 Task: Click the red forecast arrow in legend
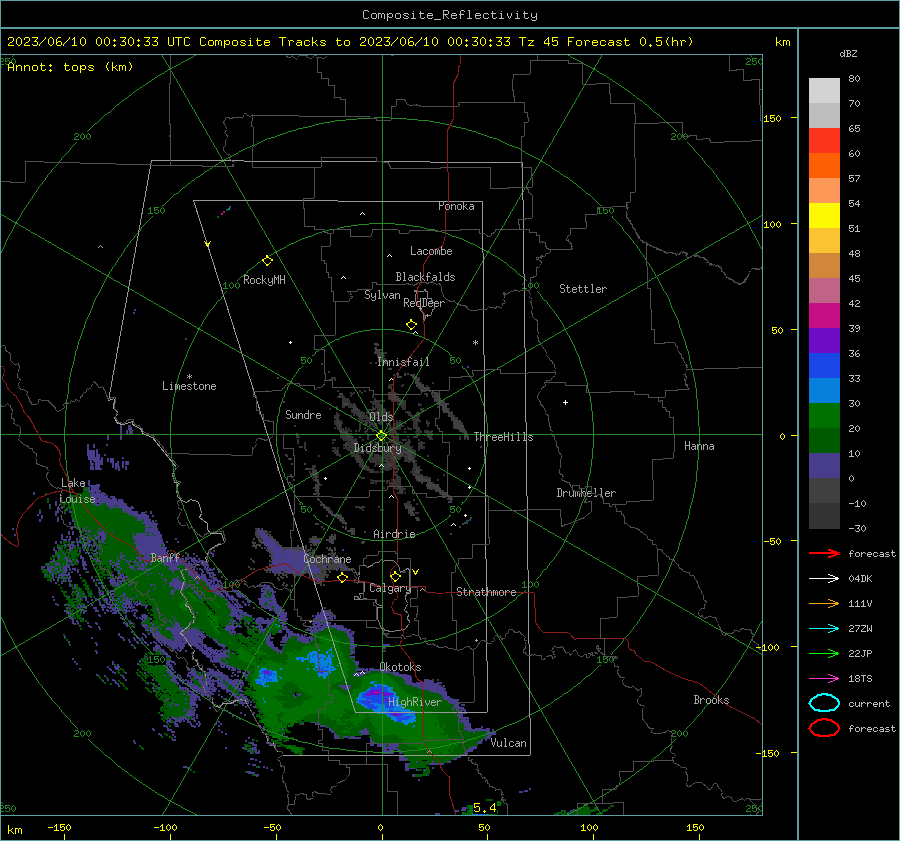(824, 553)
